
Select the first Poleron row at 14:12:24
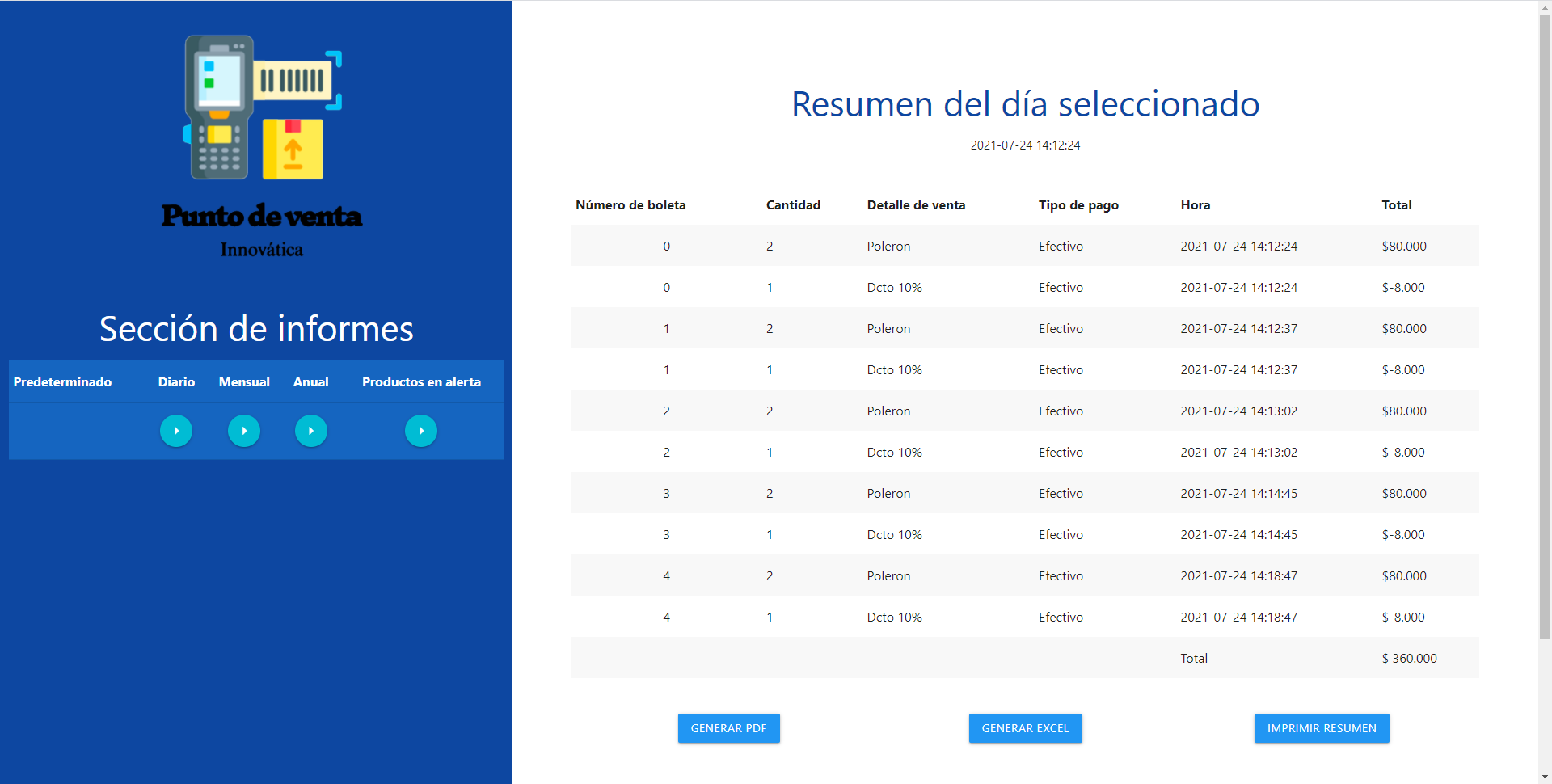coord(1025,247)
